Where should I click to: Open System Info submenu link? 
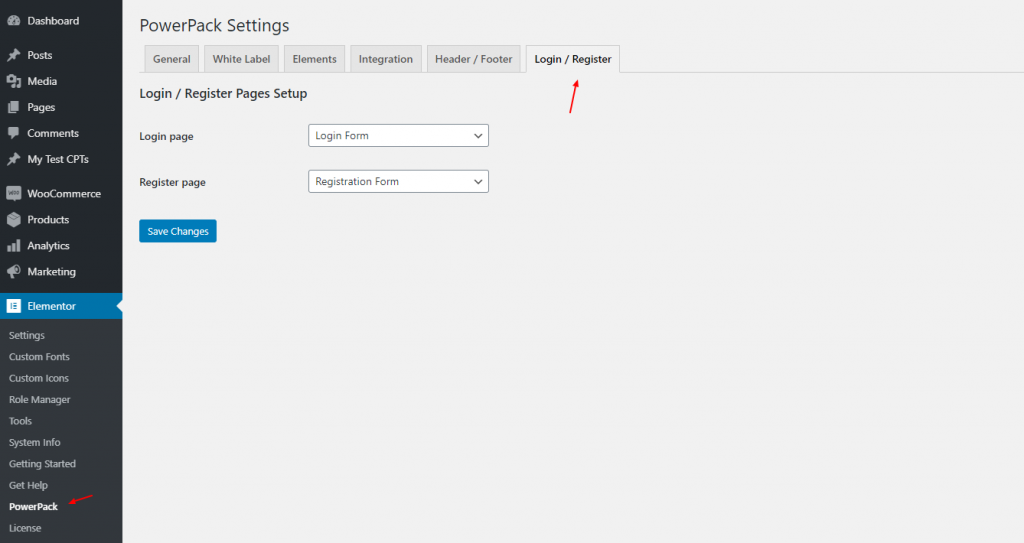[x=35, y=442]
